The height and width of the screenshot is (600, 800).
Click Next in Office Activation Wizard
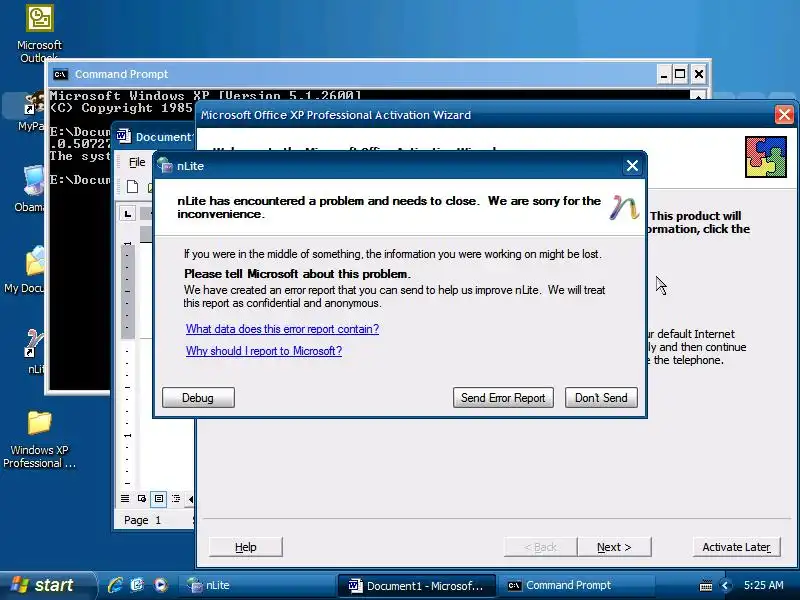[x=614, y=547]
